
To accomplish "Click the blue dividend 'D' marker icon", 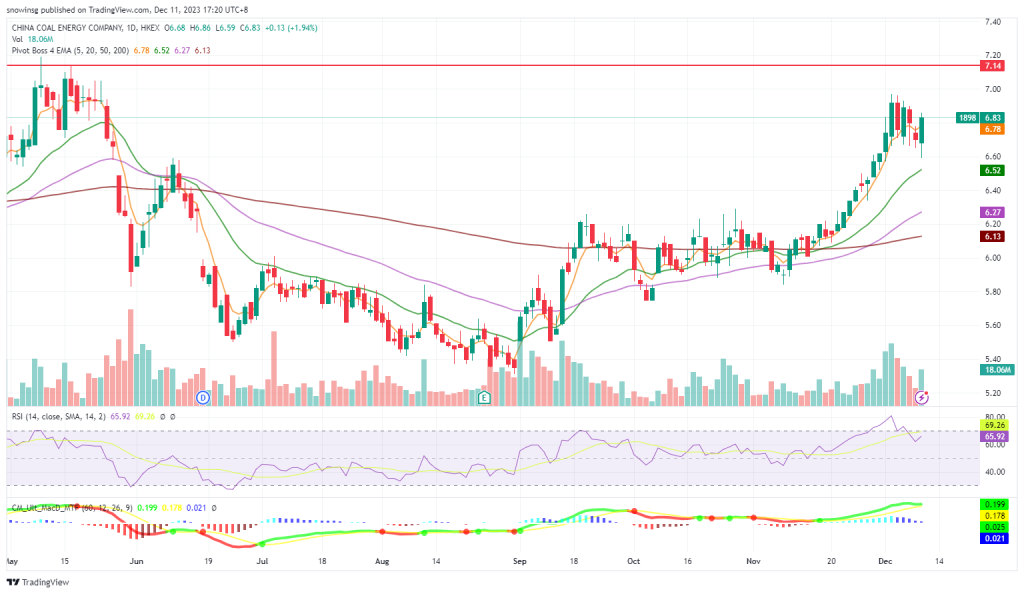I will [203, 397].
